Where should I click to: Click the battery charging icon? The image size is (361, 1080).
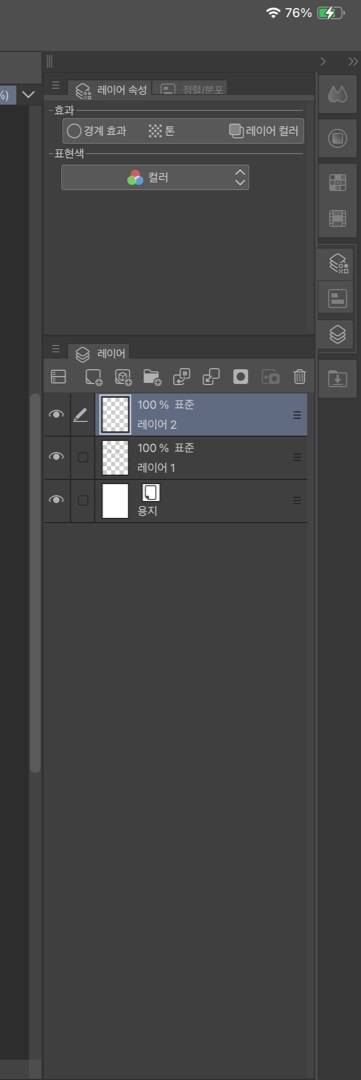330,13
